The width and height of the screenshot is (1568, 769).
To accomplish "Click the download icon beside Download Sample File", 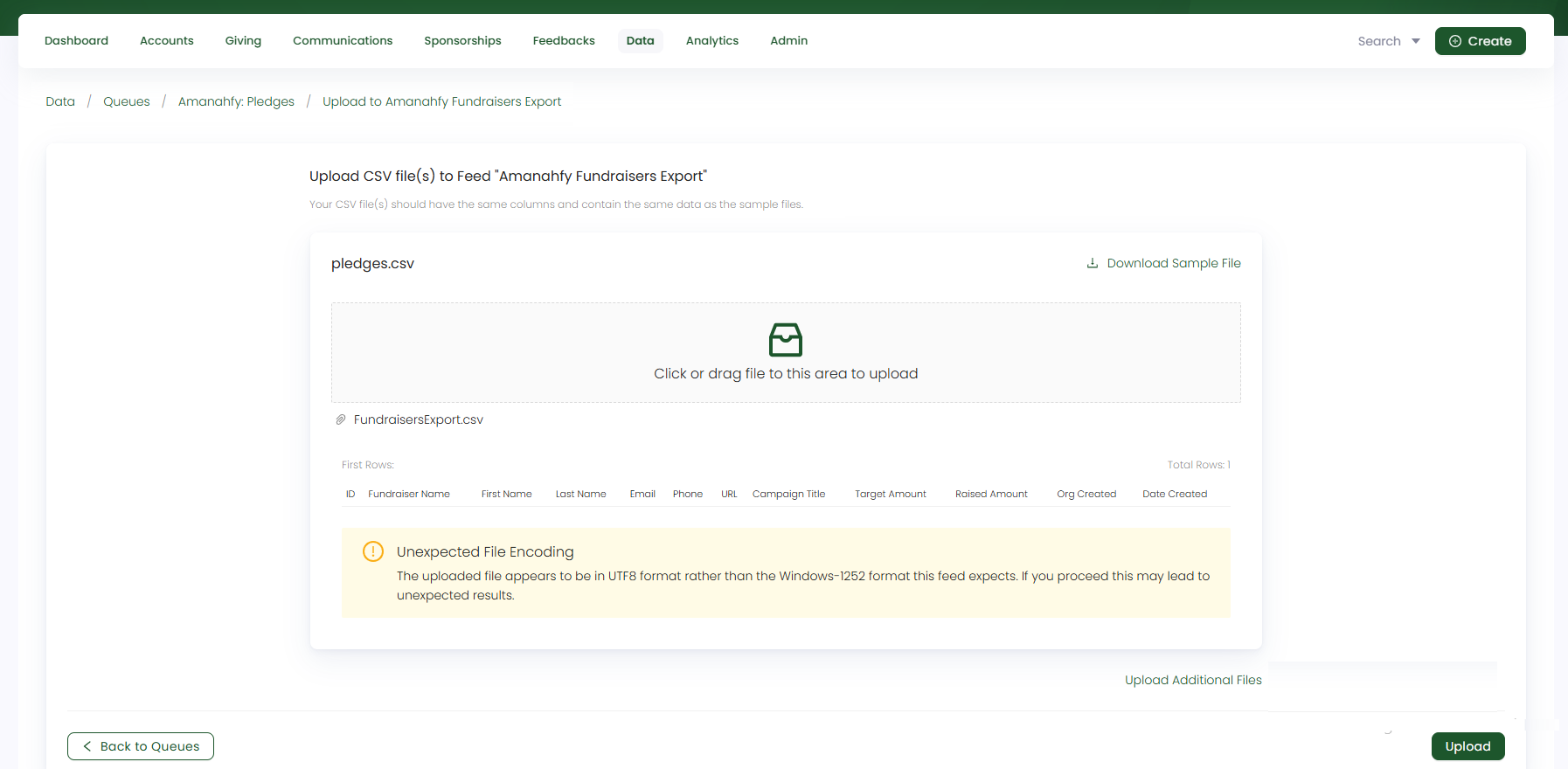I will point(1092,263).
